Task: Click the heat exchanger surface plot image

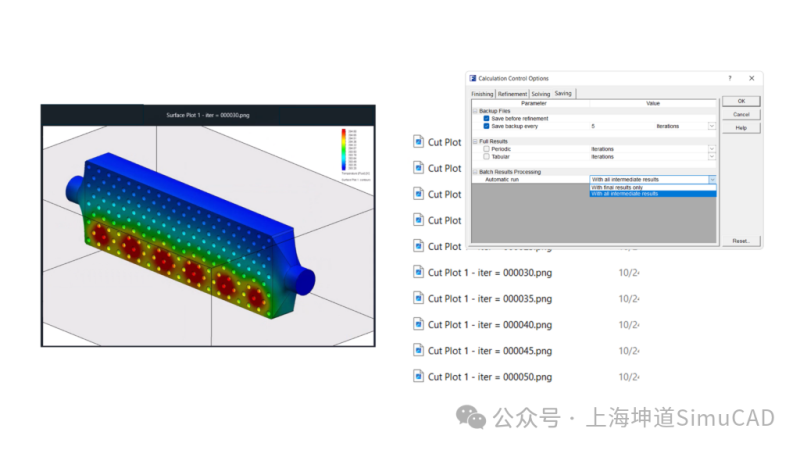Action: coord(208,236)
